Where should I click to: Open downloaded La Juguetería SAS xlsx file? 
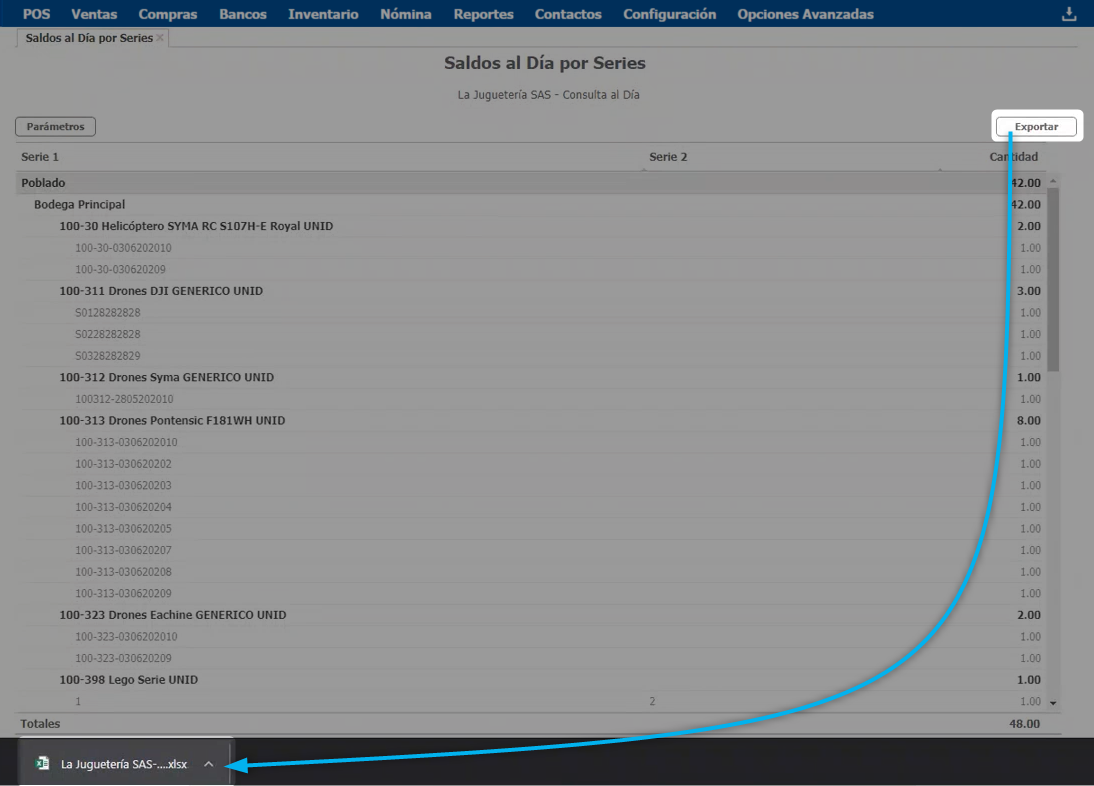123,763
